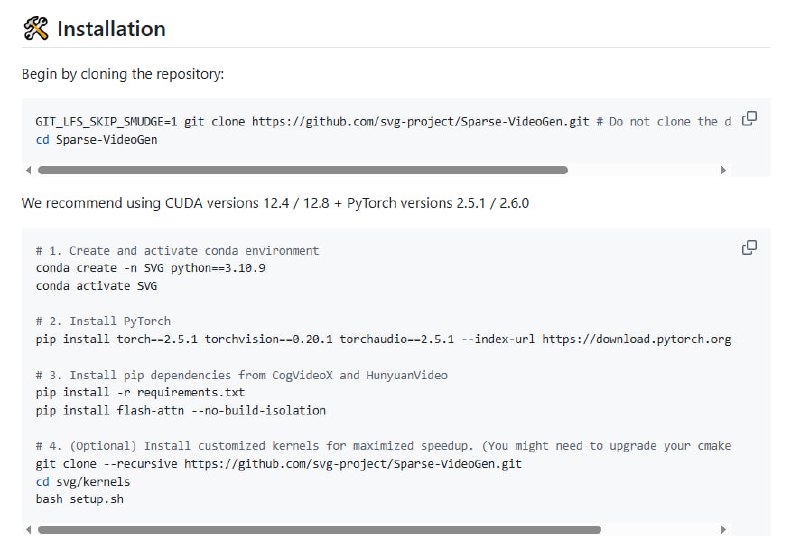Copy the conda environment setup code block
This screenshot has width=800, height=540.
749,247
